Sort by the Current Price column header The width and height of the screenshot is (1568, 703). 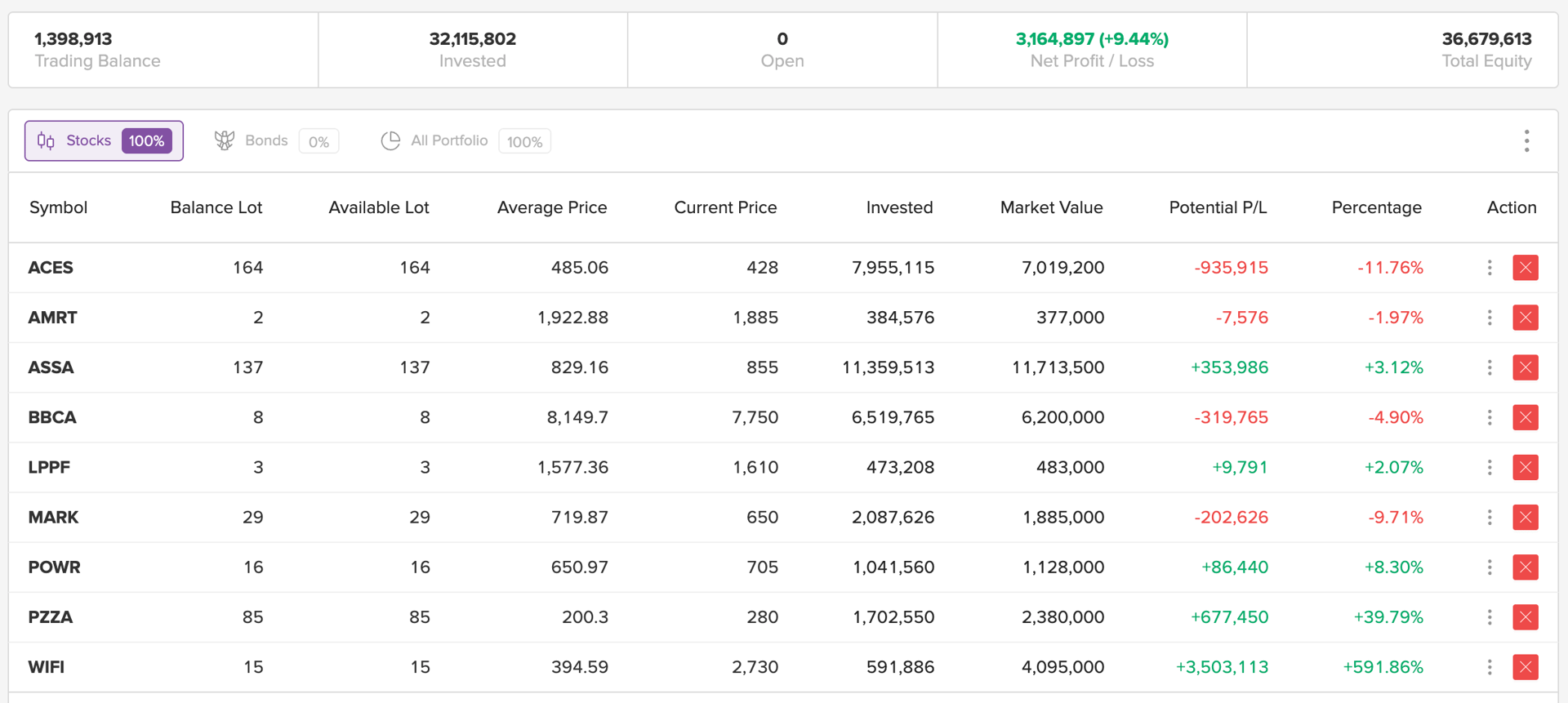pos(725,207)
